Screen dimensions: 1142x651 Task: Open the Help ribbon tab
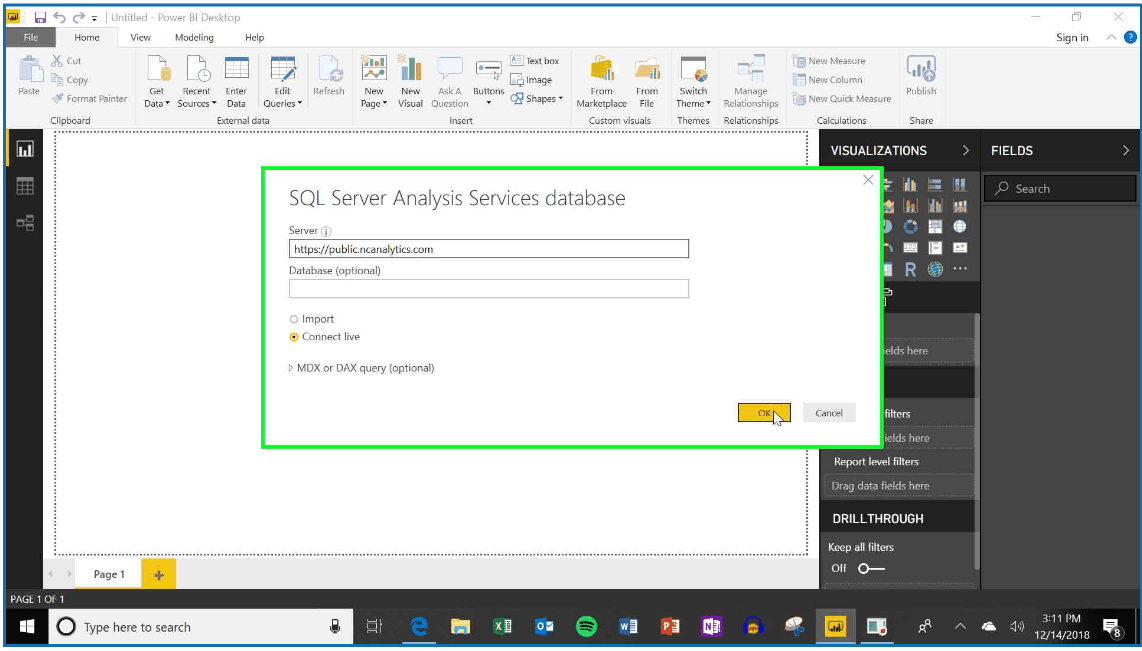click(x=254, y=37)
